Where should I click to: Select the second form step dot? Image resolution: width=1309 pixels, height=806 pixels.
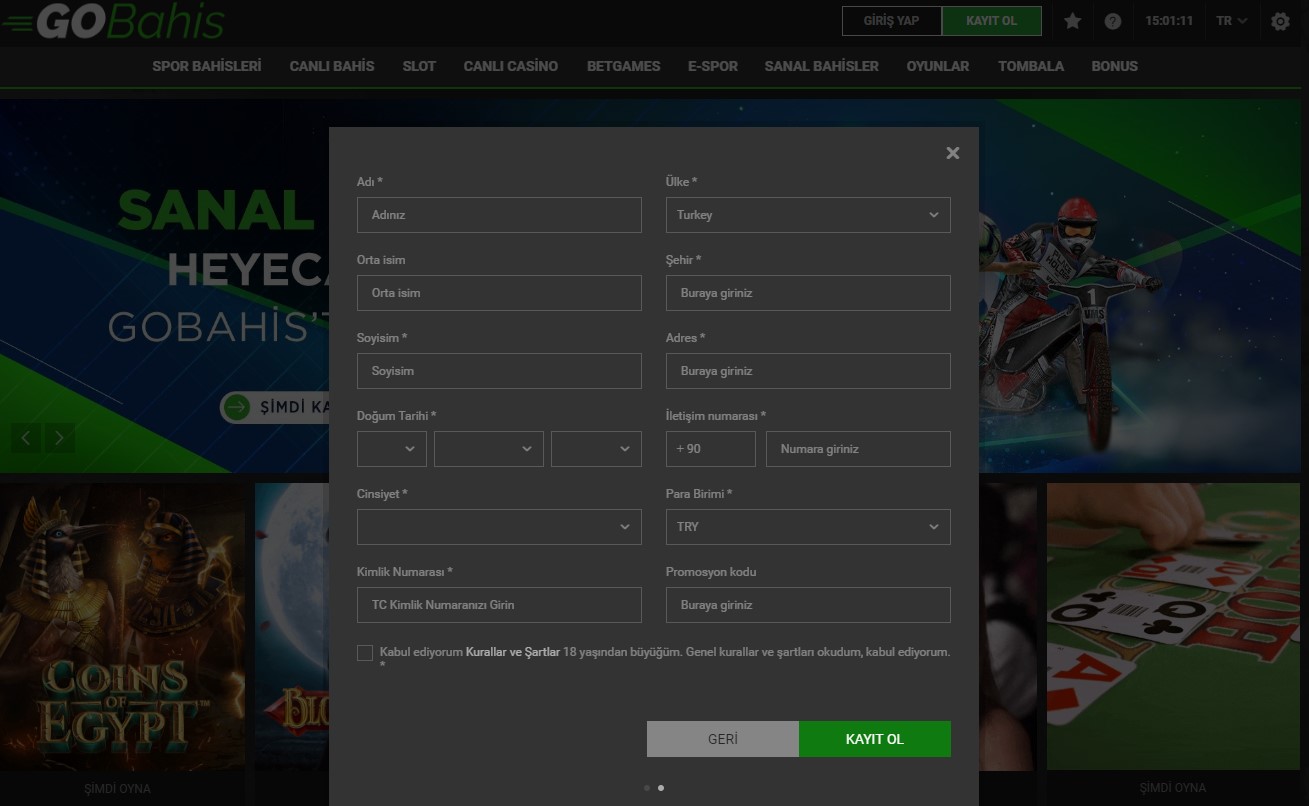661,788
